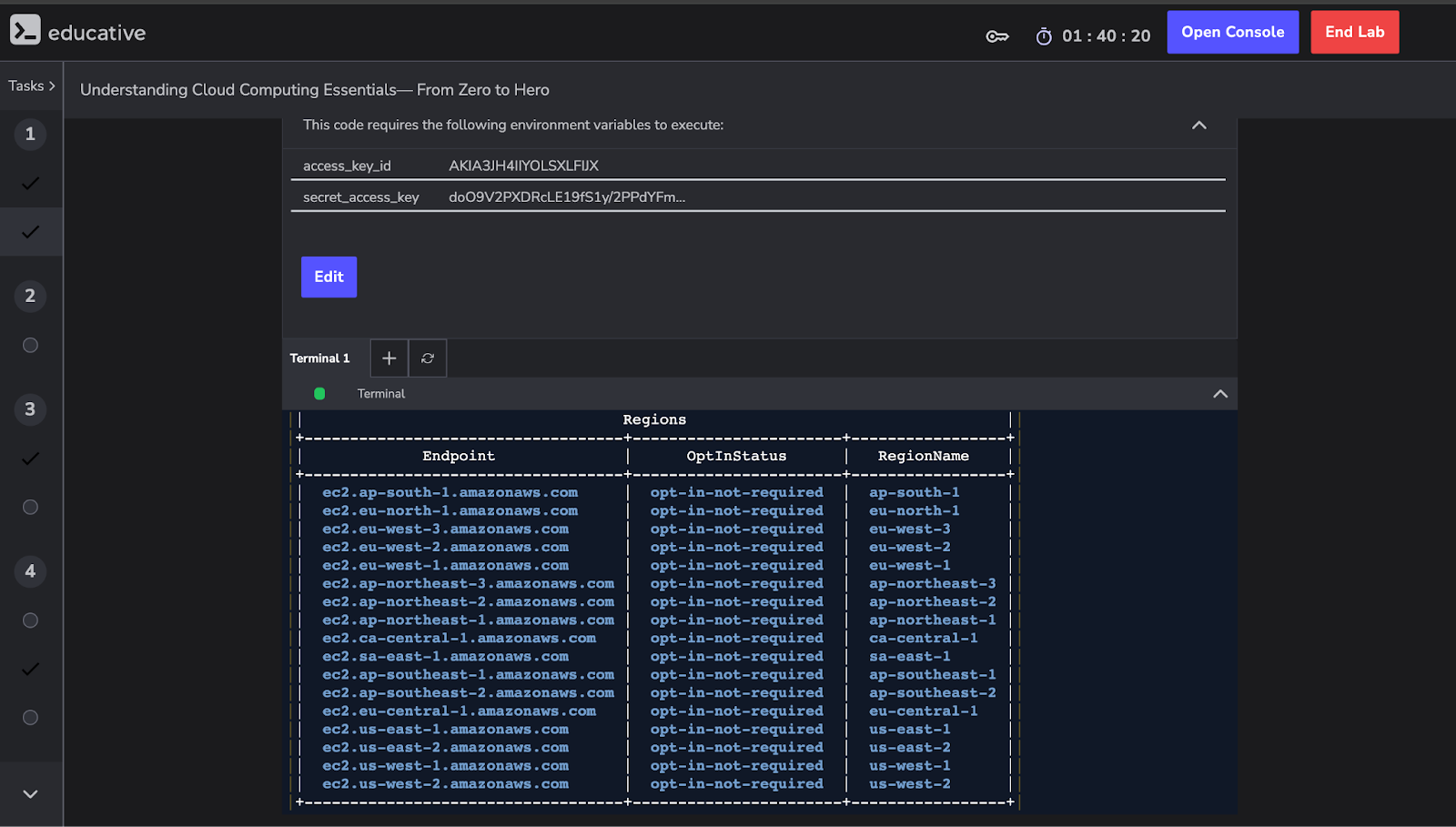Select first incomplete step under section 4
1456x827 pixels.
click(30, 620)
